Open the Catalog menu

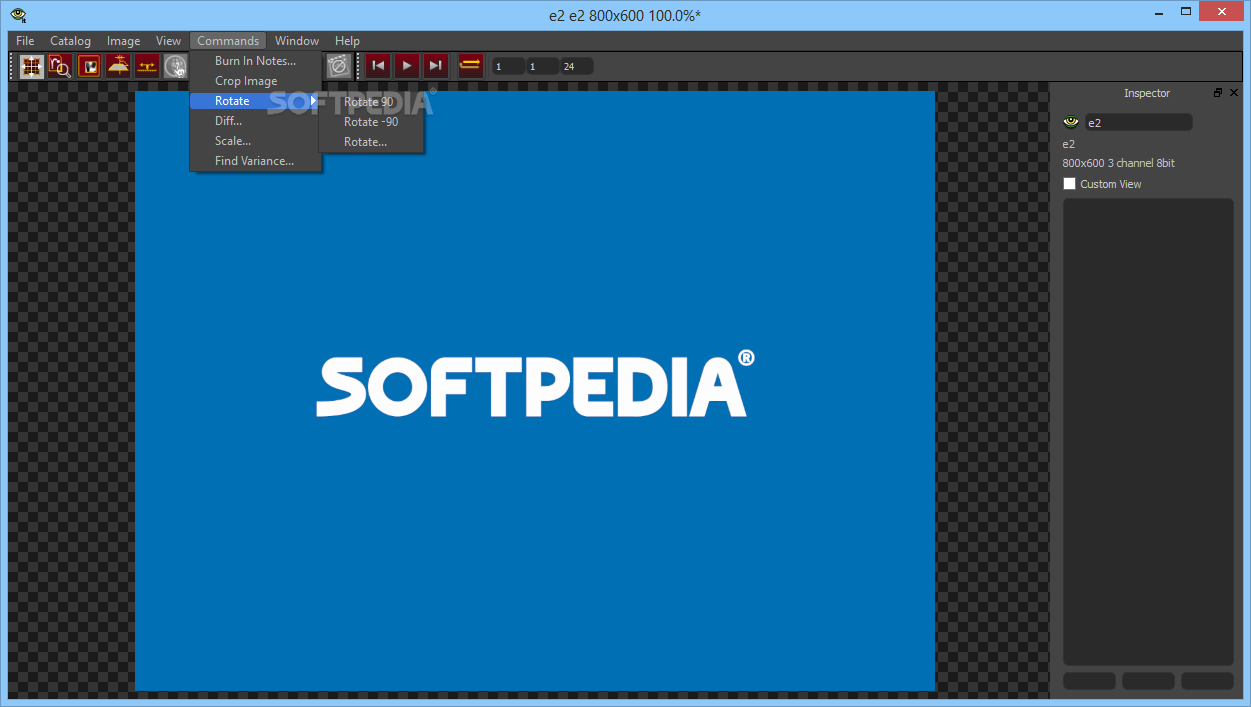point(70,41)
